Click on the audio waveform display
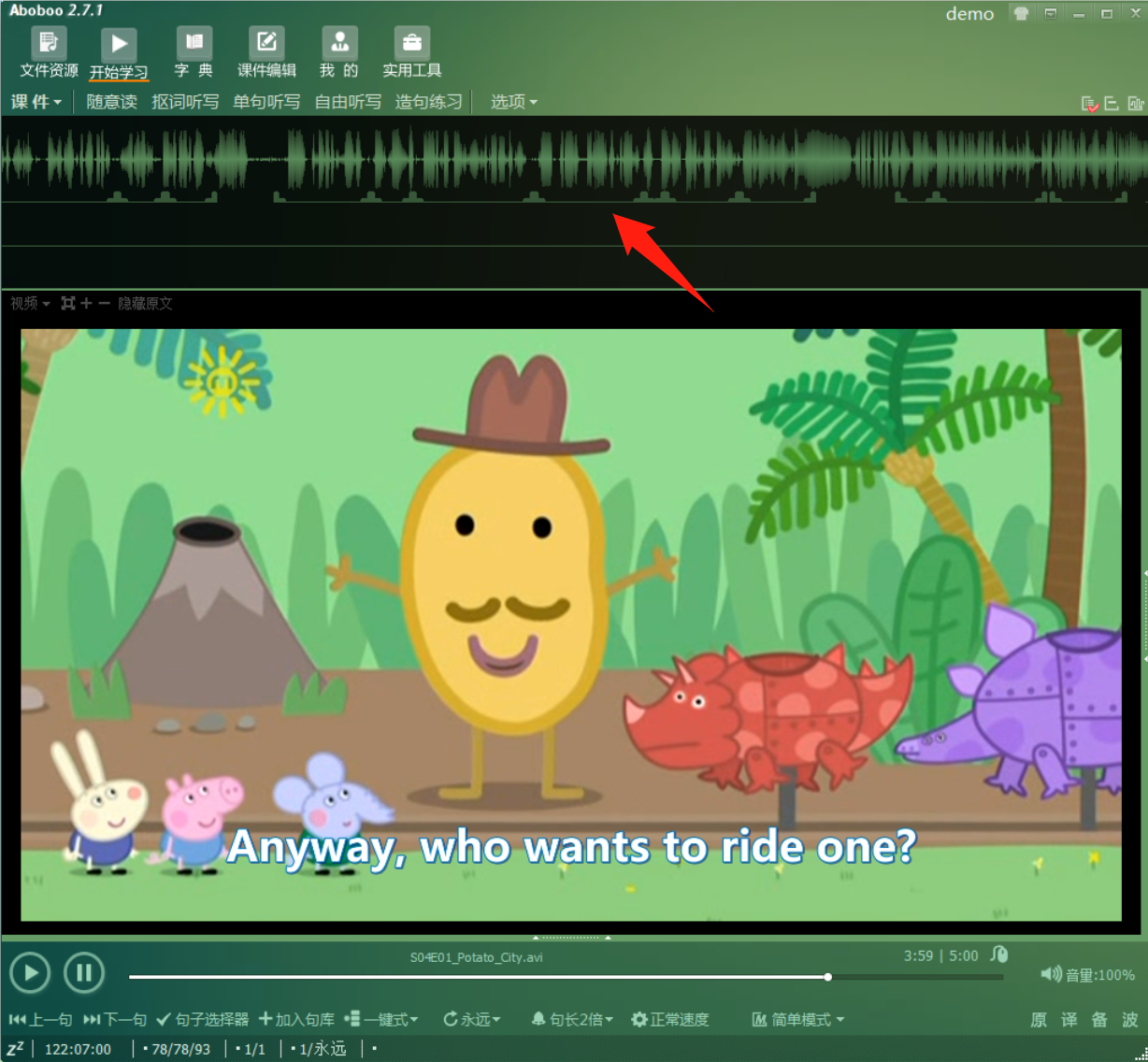The height and width of the screenshot is (1062, 1148). pos(574,159)
